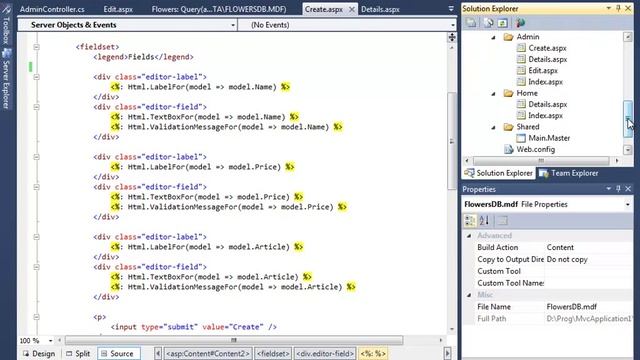This screenshot has height=360, width=640.
Task: Open the Server Explorer side panel
Action: pyautogui.click(x=6, y=80)
